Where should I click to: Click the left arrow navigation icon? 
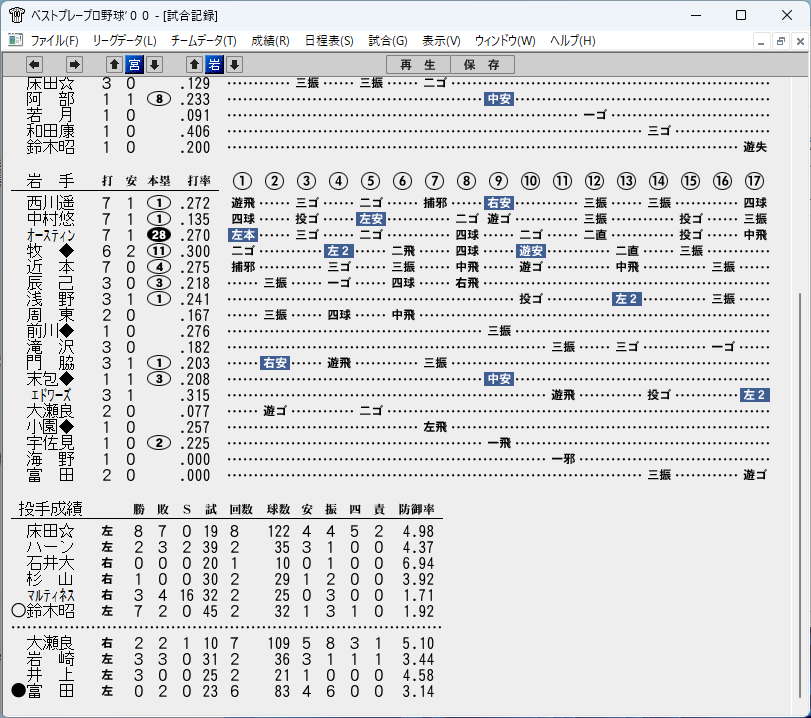click(34, 65)
